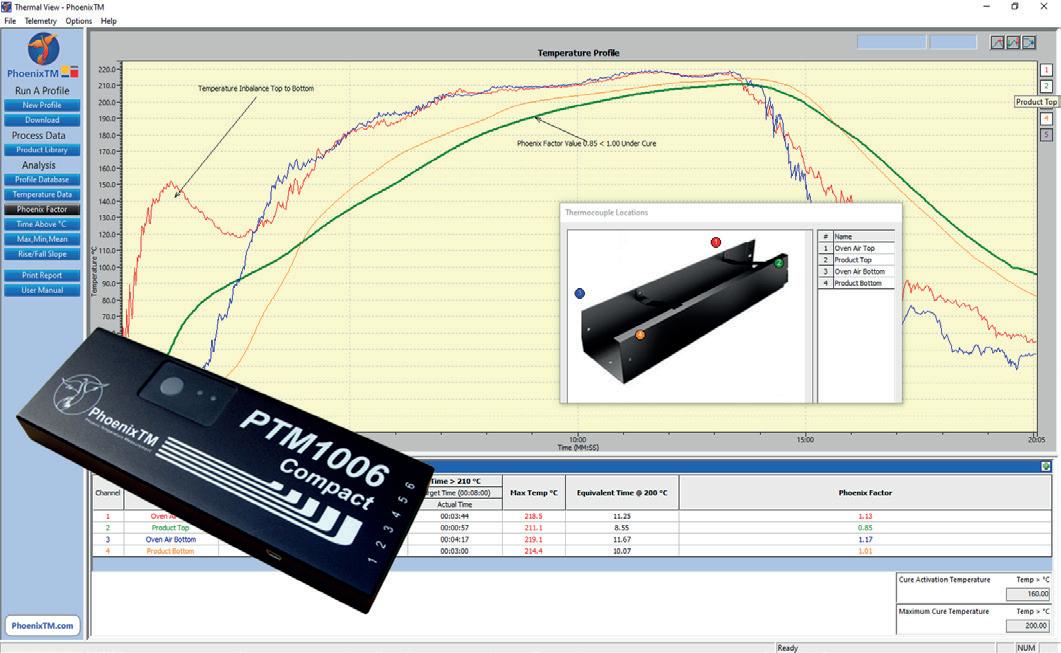This screenshot has width=1061, height=653.
Task: Click the wider blue field above the graph
Action: point(891,42)
